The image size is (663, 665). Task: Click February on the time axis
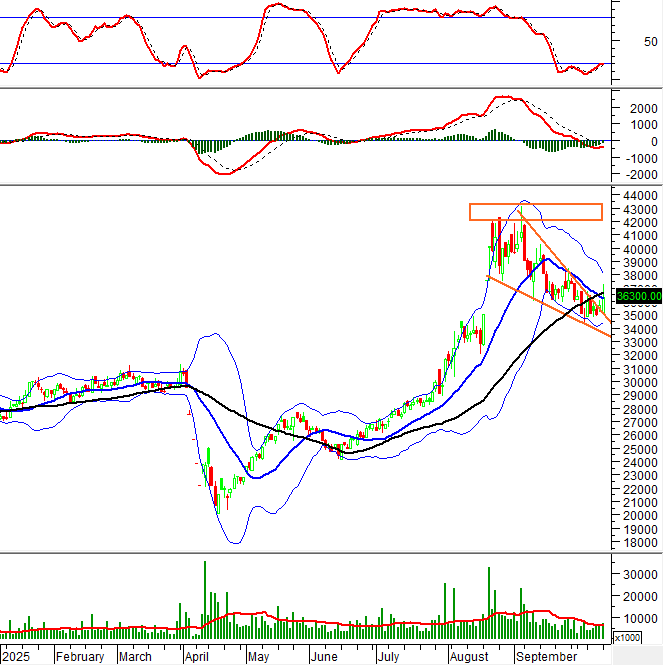pos(80,657)
